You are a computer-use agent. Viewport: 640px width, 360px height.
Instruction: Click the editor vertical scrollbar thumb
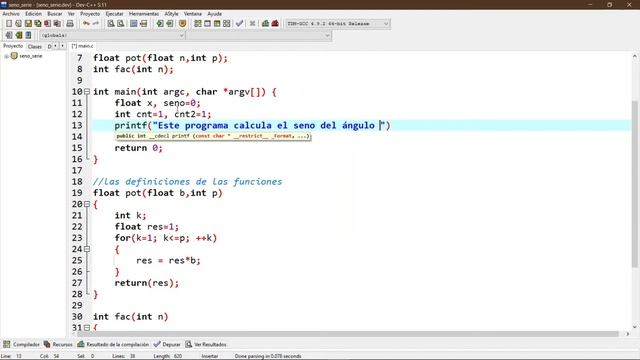635,184
